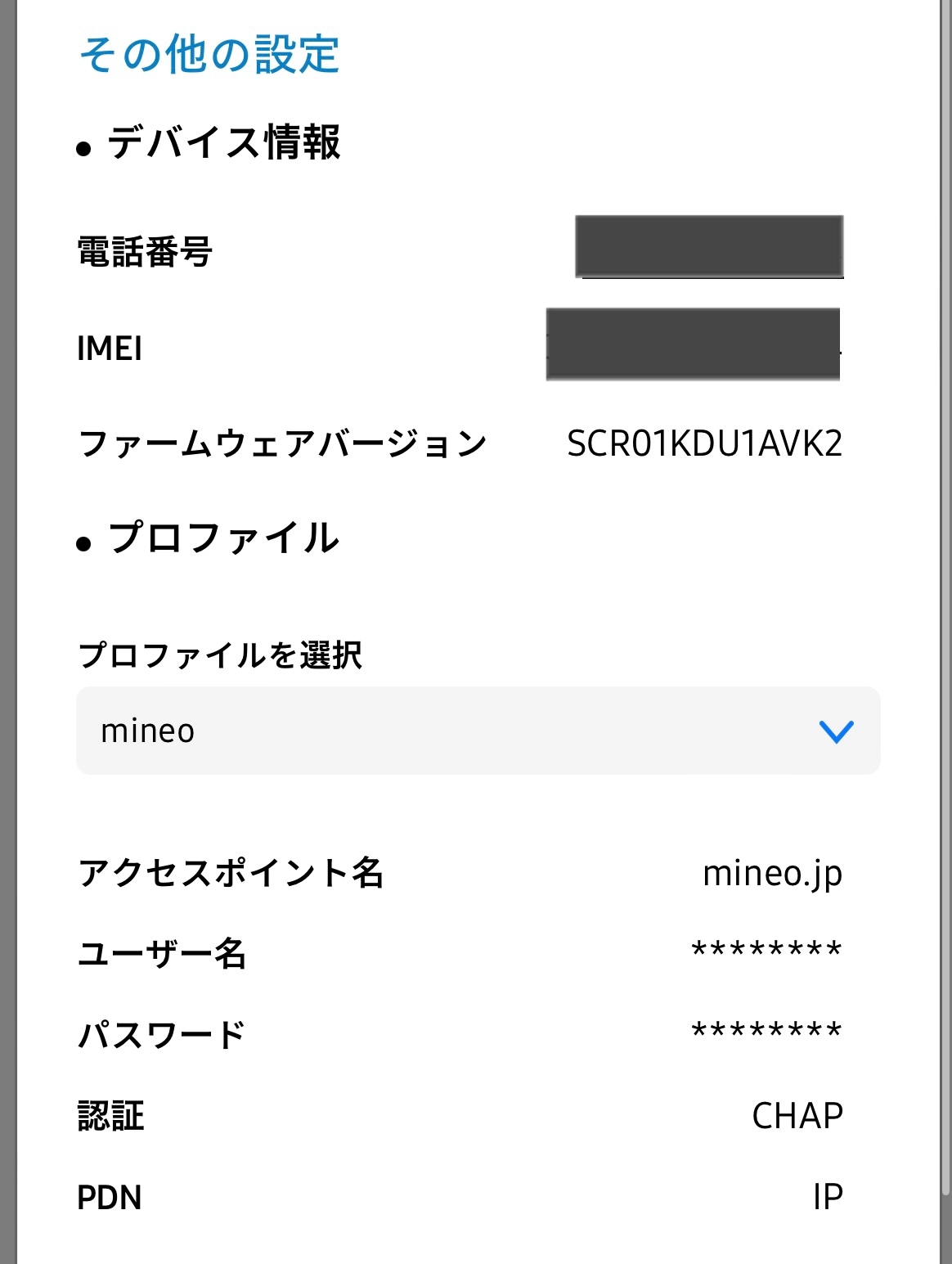Click the blue chevron arrow in profile selector

coord(836,731)
